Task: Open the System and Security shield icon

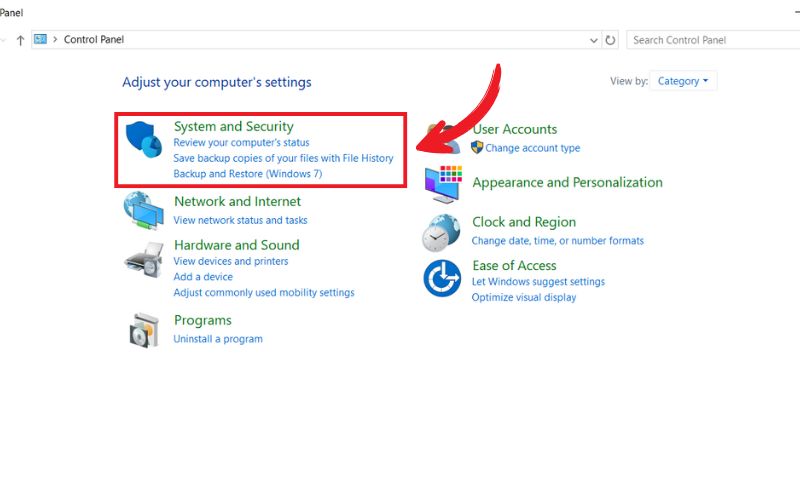Action: [143, 139]
